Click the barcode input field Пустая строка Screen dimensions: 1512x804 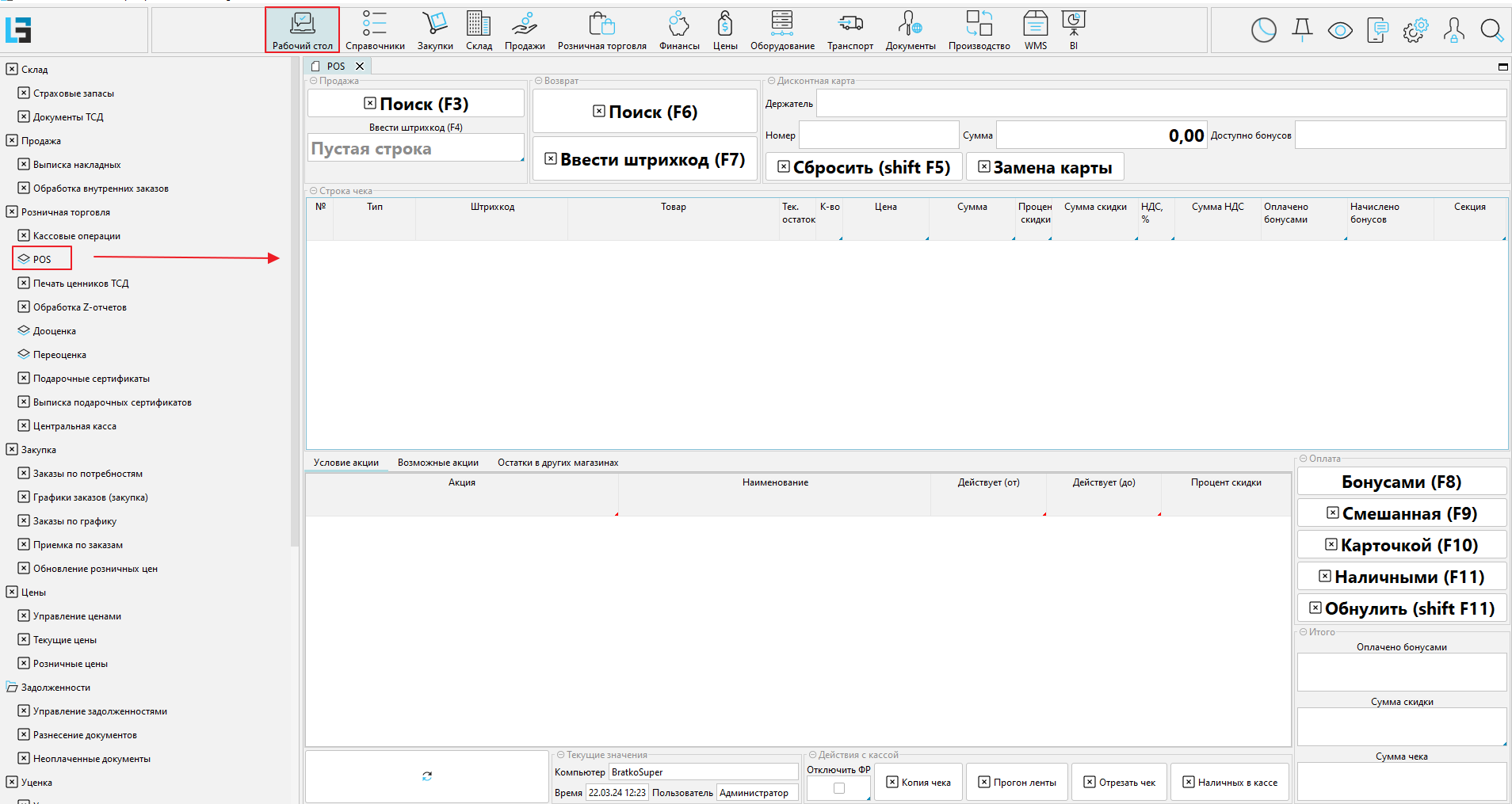click(x=415, y=149)
